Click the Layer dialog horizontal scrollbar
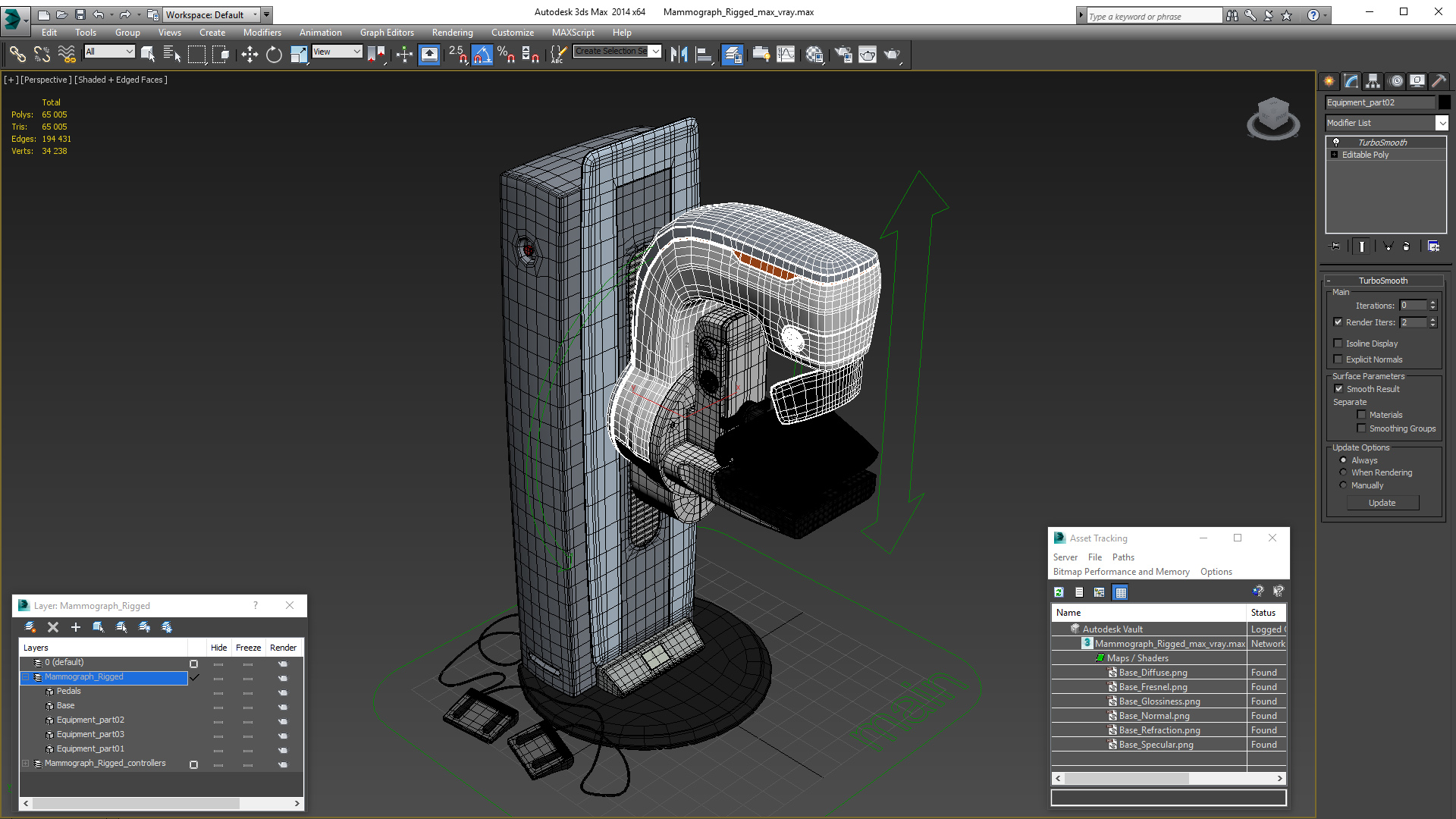 (161, 803)
